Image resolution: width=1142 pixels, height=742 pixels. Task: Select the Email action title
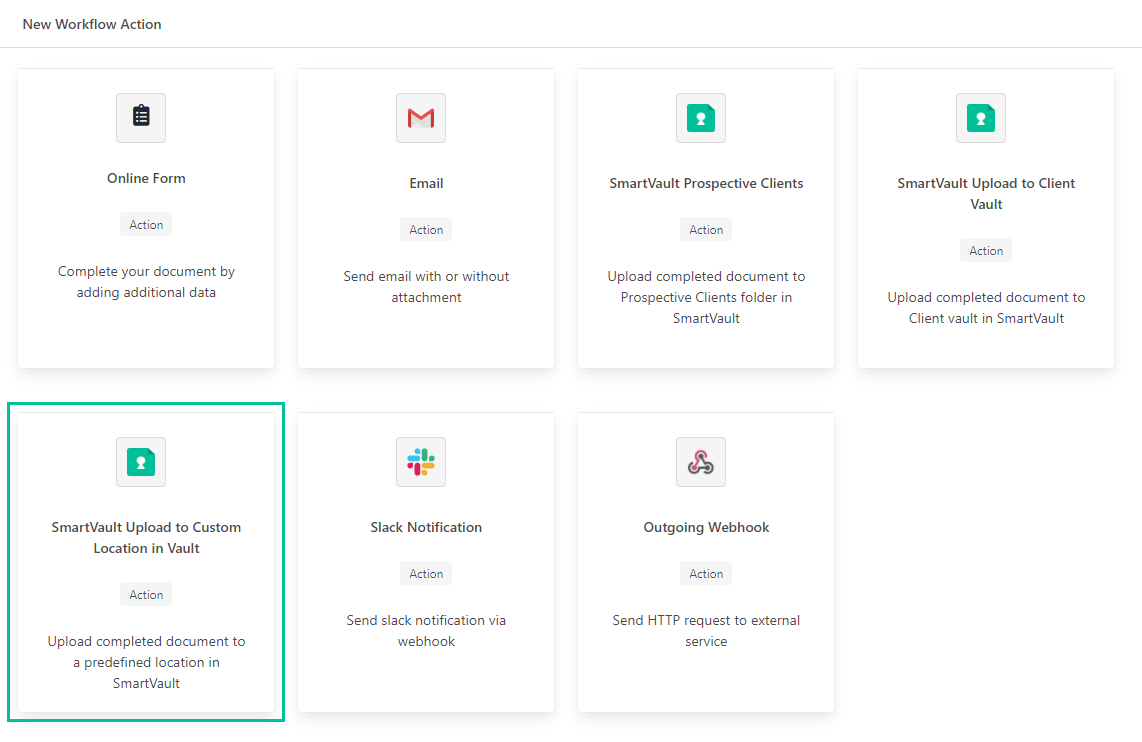pyautogui.click(x=426, y=183)
